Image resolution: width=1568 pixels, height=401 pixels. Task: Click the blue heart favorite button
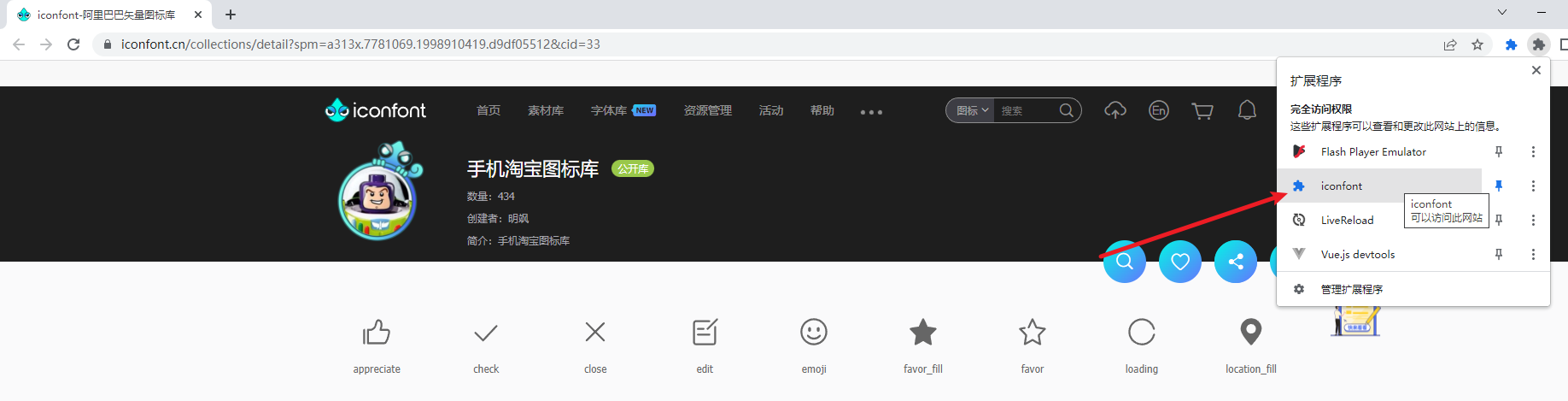coord(1180,262)
